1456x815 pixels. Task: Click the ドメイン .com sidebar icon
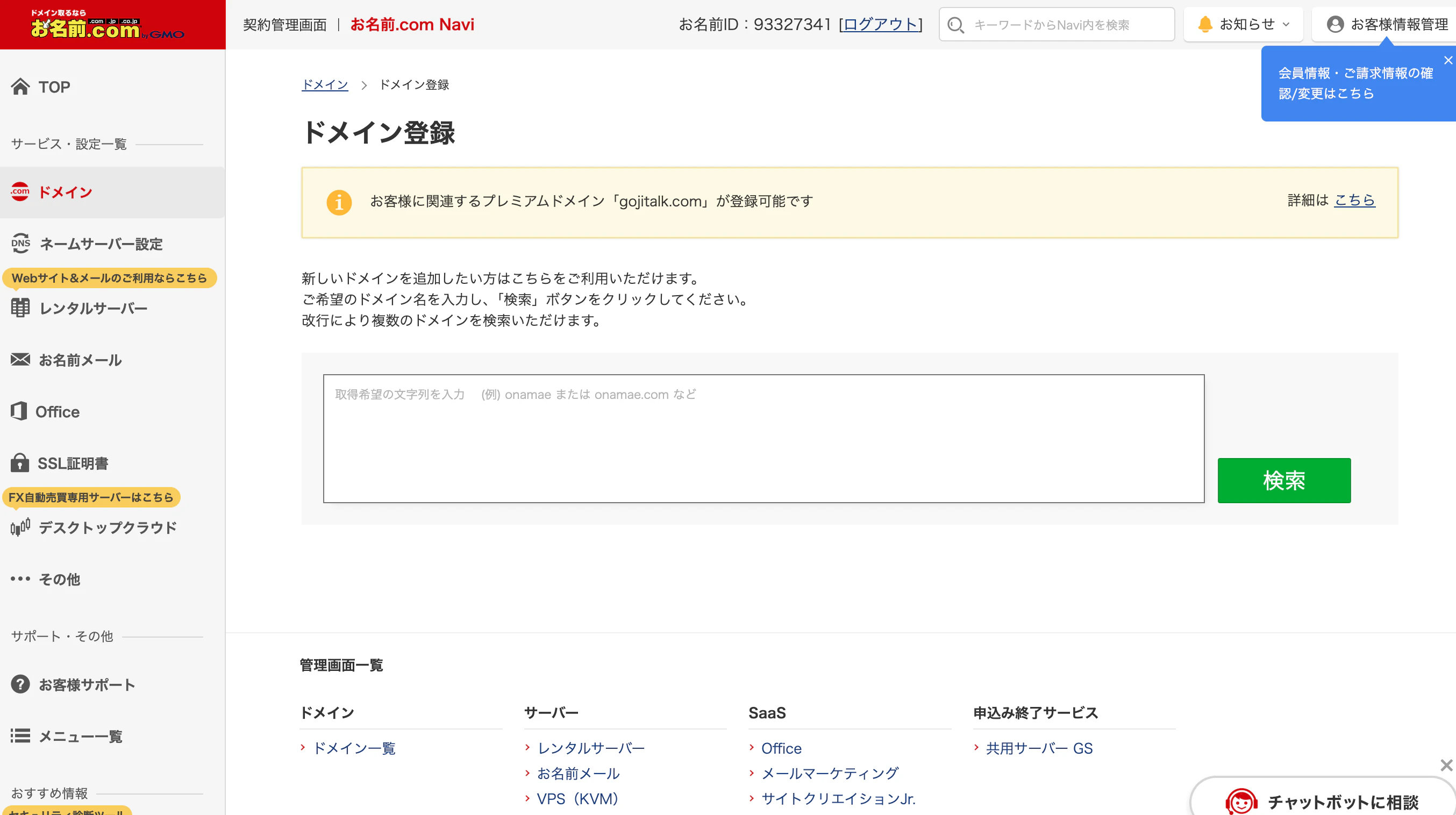click(x=20, y=191)
